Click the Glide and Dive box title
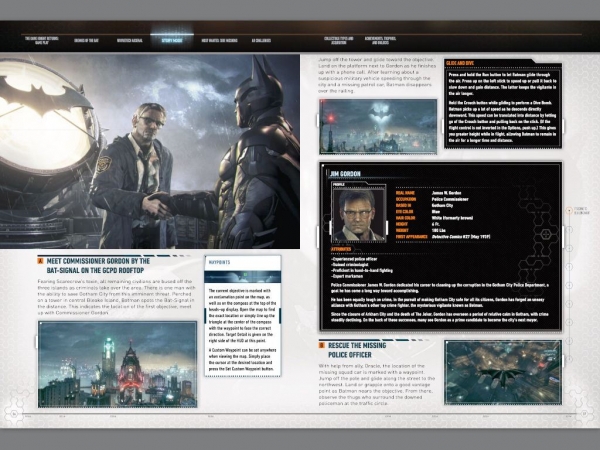The height and width of the screenshot is (450, 600). 460,63
